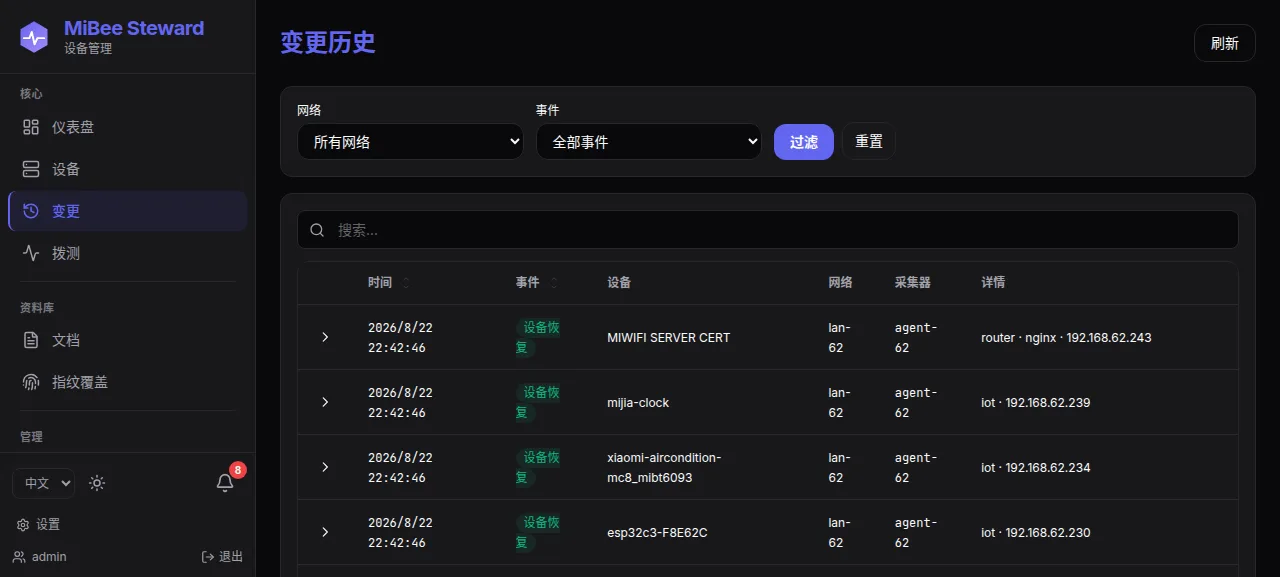Click the 详情 column header
This screenshot has width=1280, height=577.
tap(994, 283)
